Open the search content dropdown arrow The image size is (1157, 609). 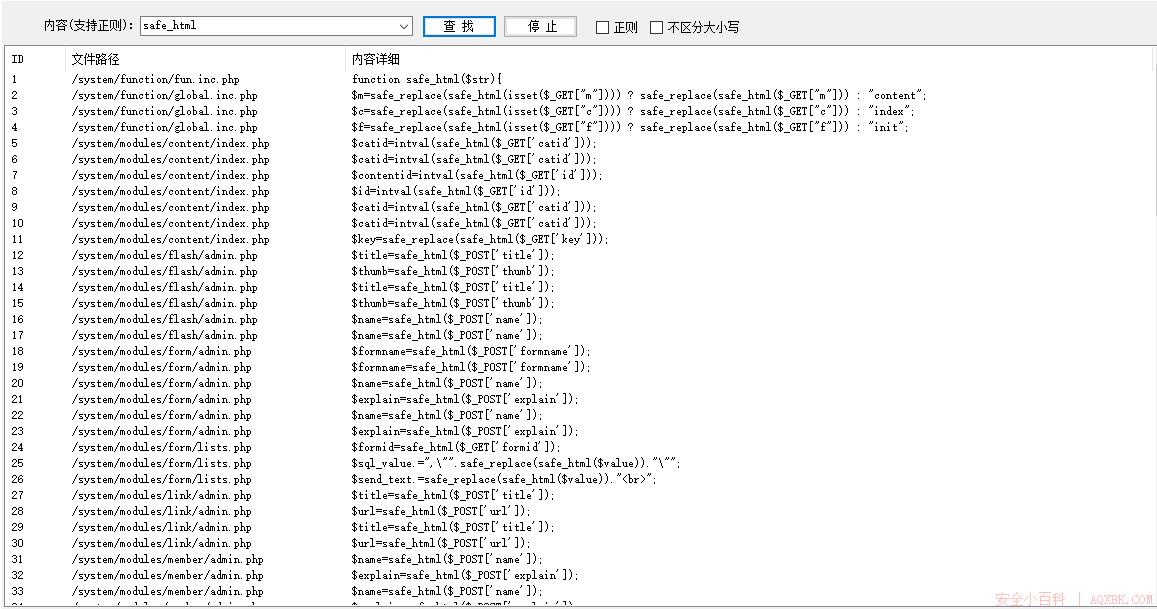pos(404,27)
